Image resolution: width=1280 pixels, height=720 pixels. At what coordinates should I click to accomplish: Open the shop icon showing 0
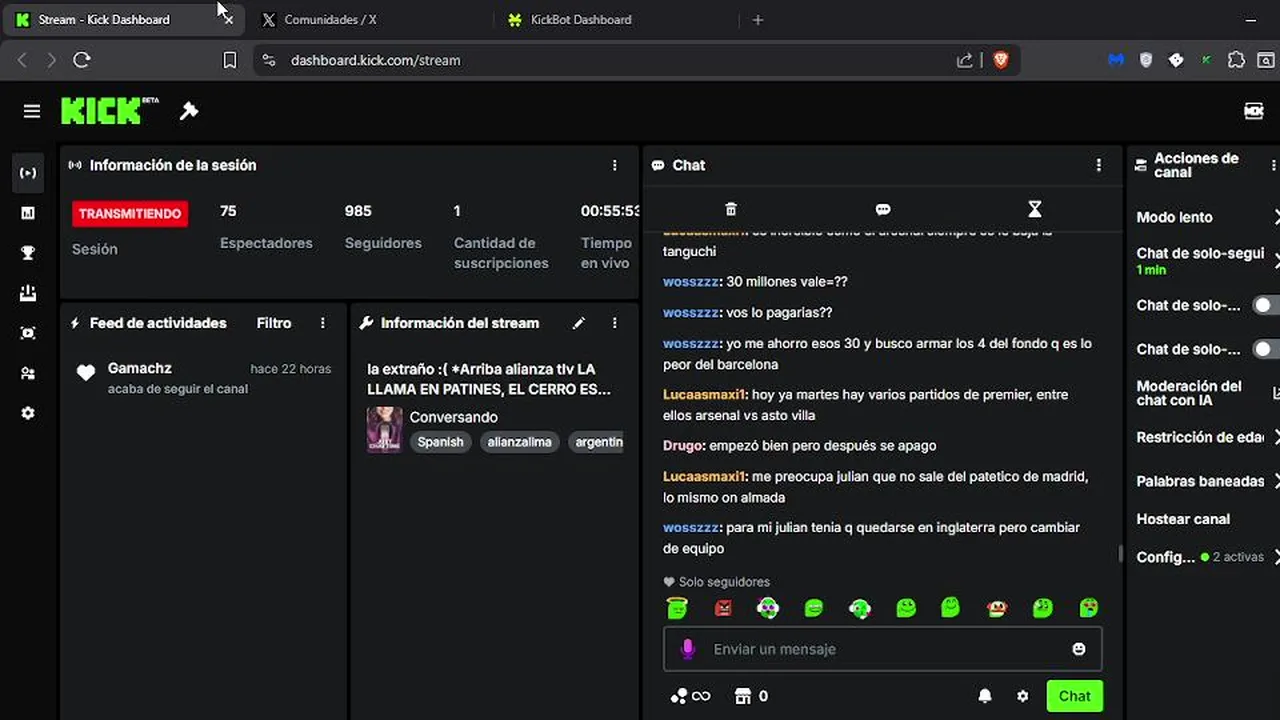[751, 696]
